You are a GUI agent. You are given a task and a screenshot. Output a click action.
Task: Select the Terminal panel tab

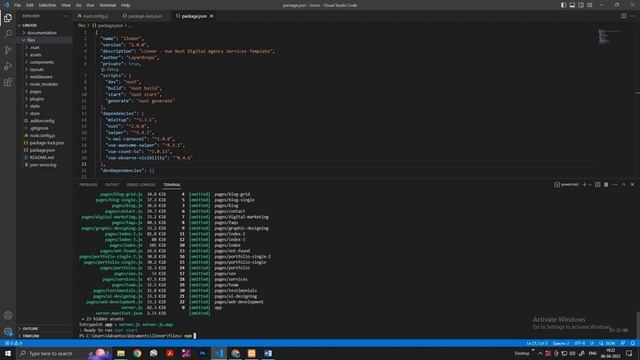[x=172, y=185]
